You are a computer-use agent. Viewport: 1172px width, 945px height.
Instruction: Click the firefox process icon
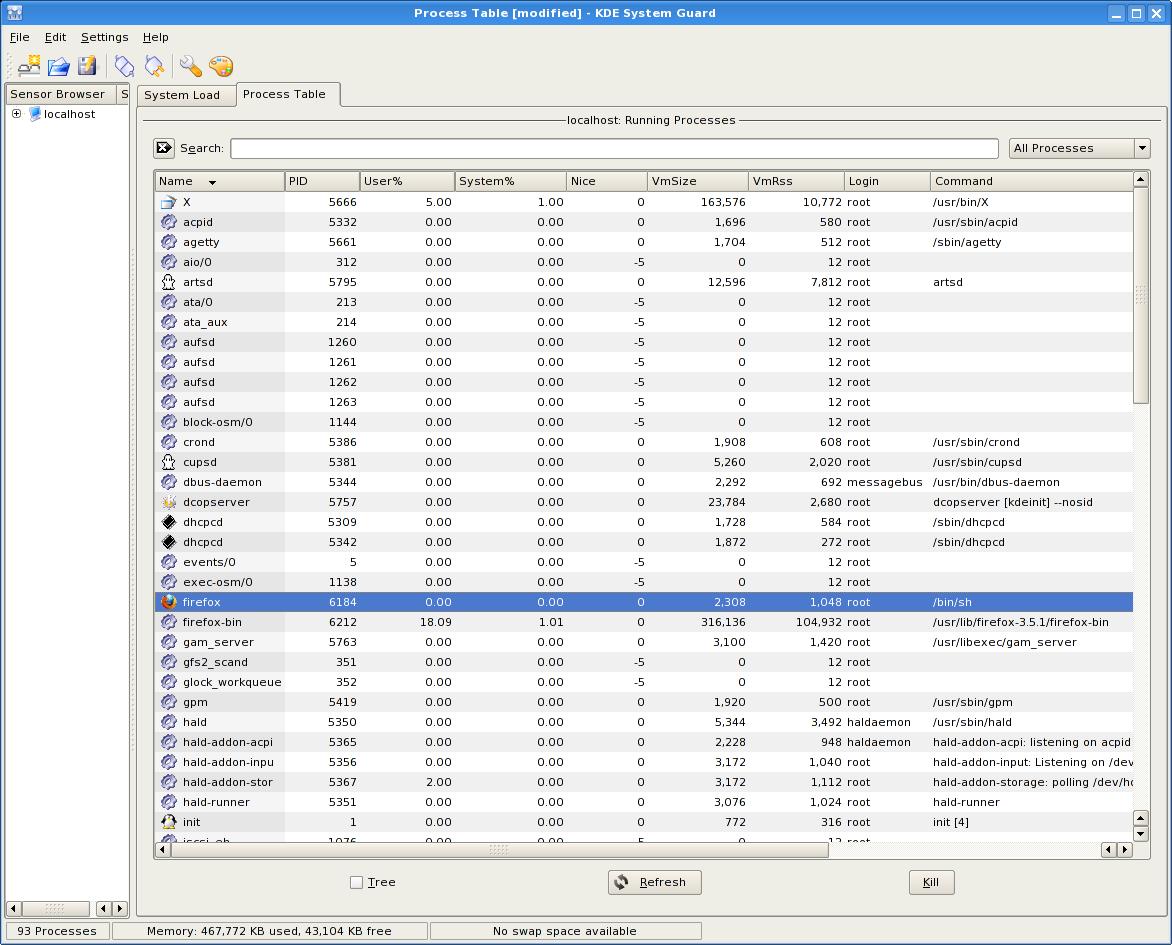tap(169, 602)
